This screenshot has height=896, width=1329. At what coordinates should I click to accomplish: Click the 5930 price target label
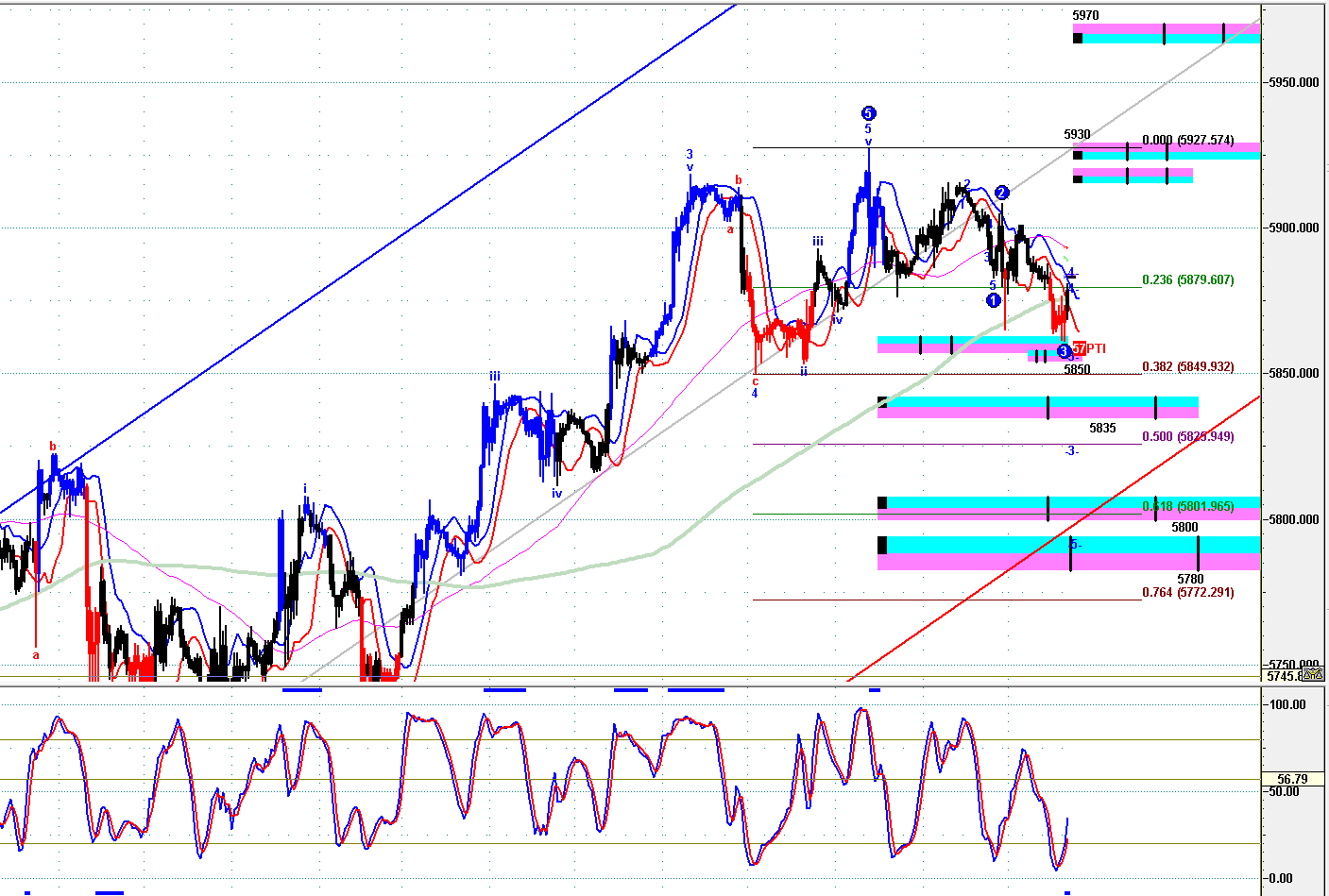(x=1077, y=134)
